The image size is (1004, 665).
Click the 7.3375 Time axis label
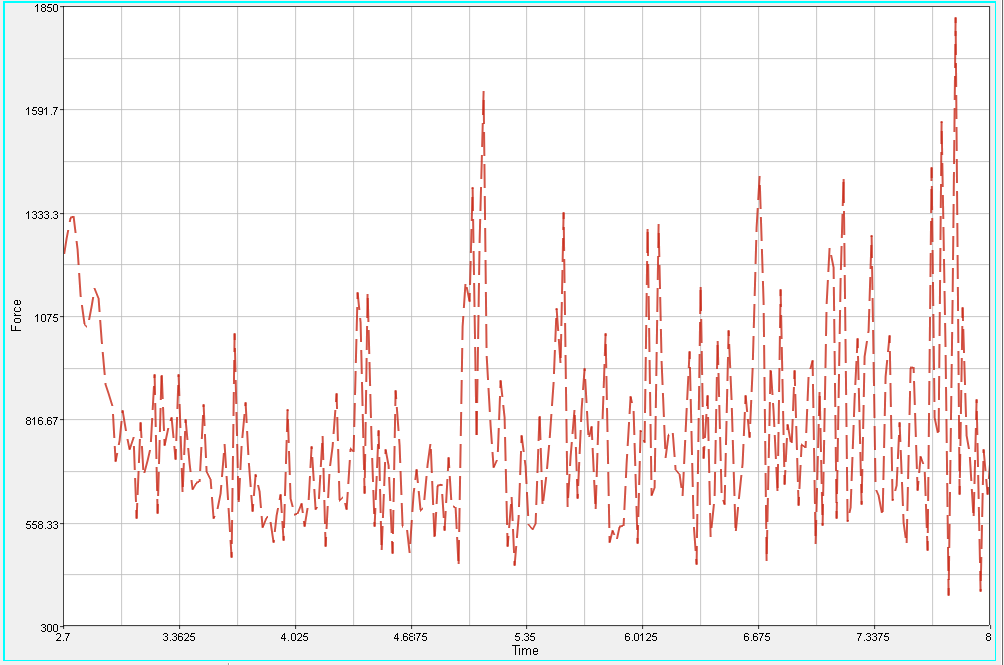873,637
